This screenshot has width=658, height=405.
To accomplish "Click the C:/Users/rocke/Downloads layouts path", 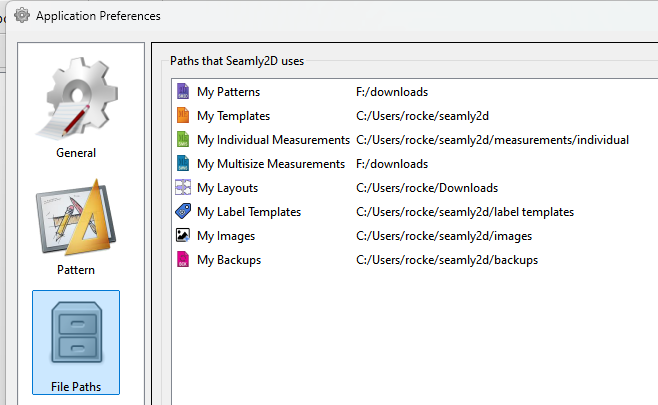I will point(426,188).
